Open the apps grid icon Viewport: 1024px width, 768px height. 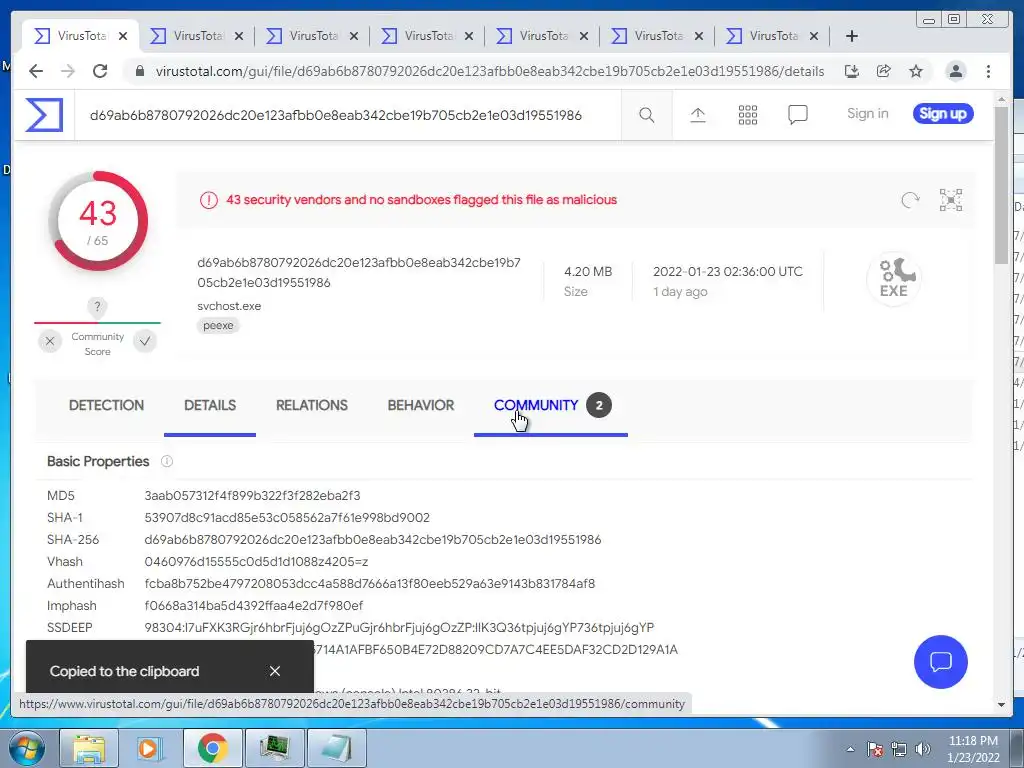click(x=748, y=115)
